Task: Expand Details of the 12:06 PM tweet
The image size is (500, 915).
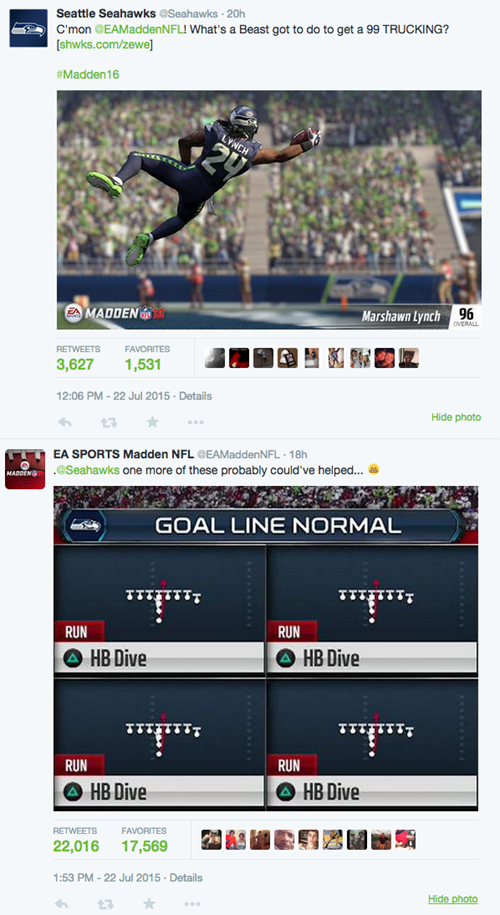Action: coord(195,396)
